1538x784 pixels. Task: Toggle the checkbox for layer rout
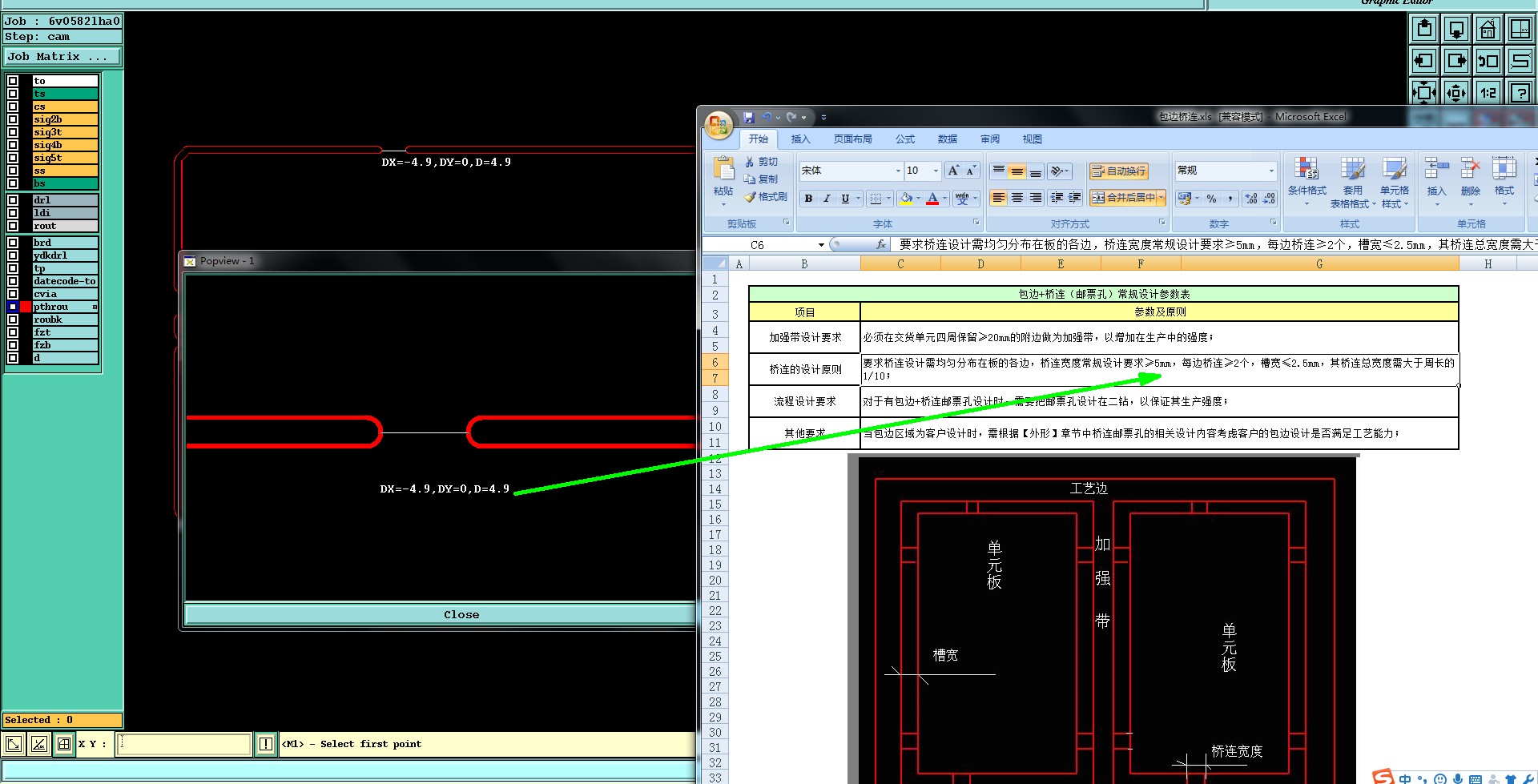point(13,226)
